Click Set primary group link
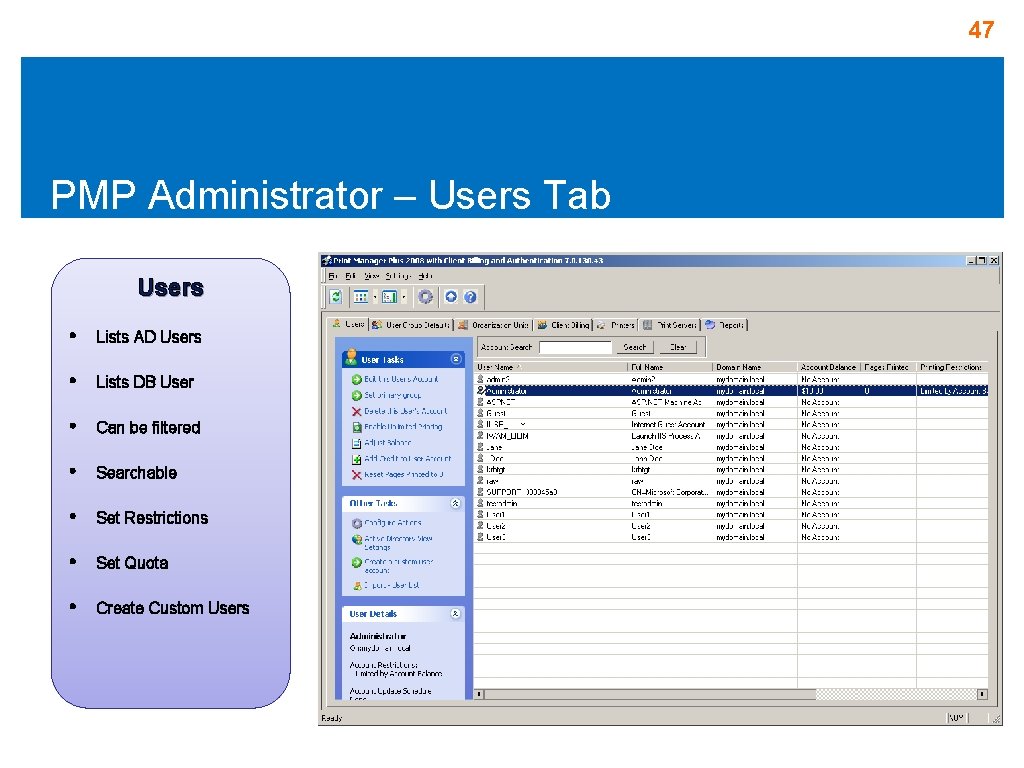The height and width of the screenshot is (768, 1024). tap(392, 395)
